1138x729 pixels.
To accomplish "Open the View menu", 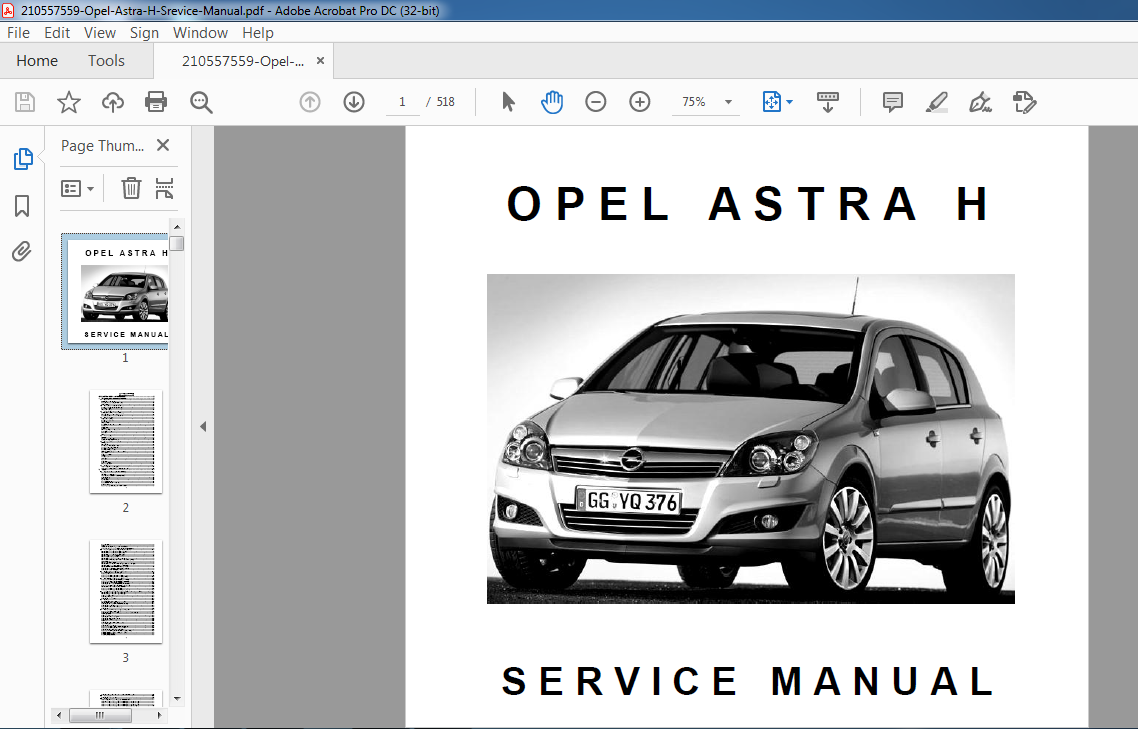I will click(99, 33).
